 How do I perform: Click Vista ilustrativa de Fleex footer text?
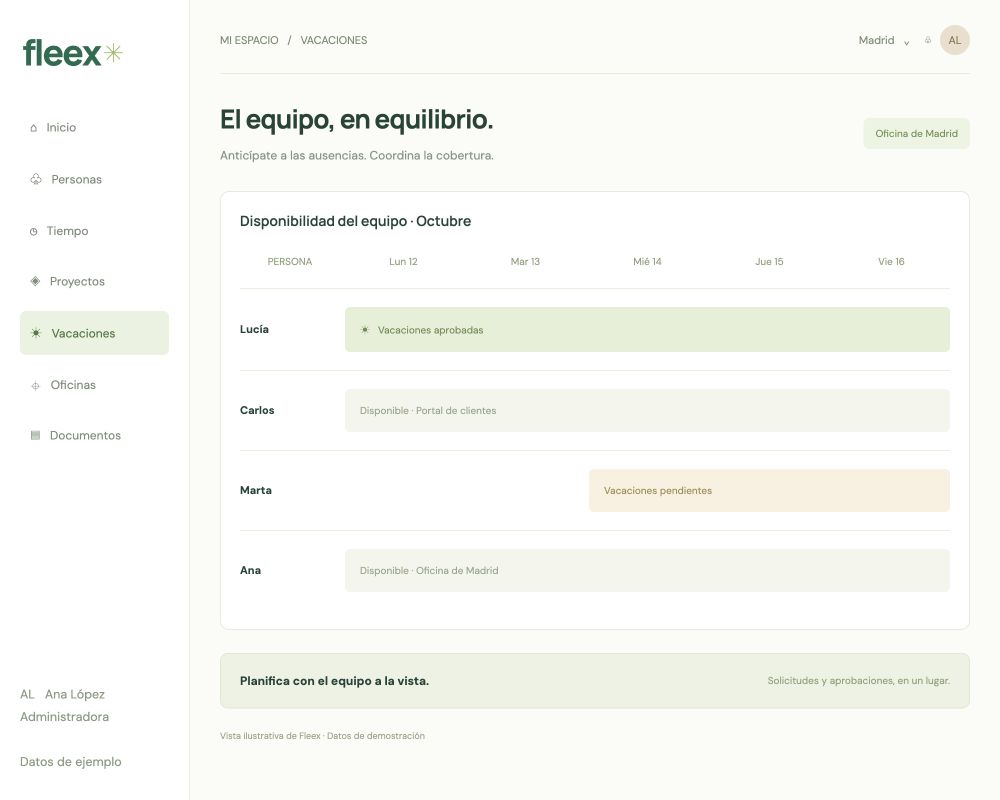pos(322,736)
